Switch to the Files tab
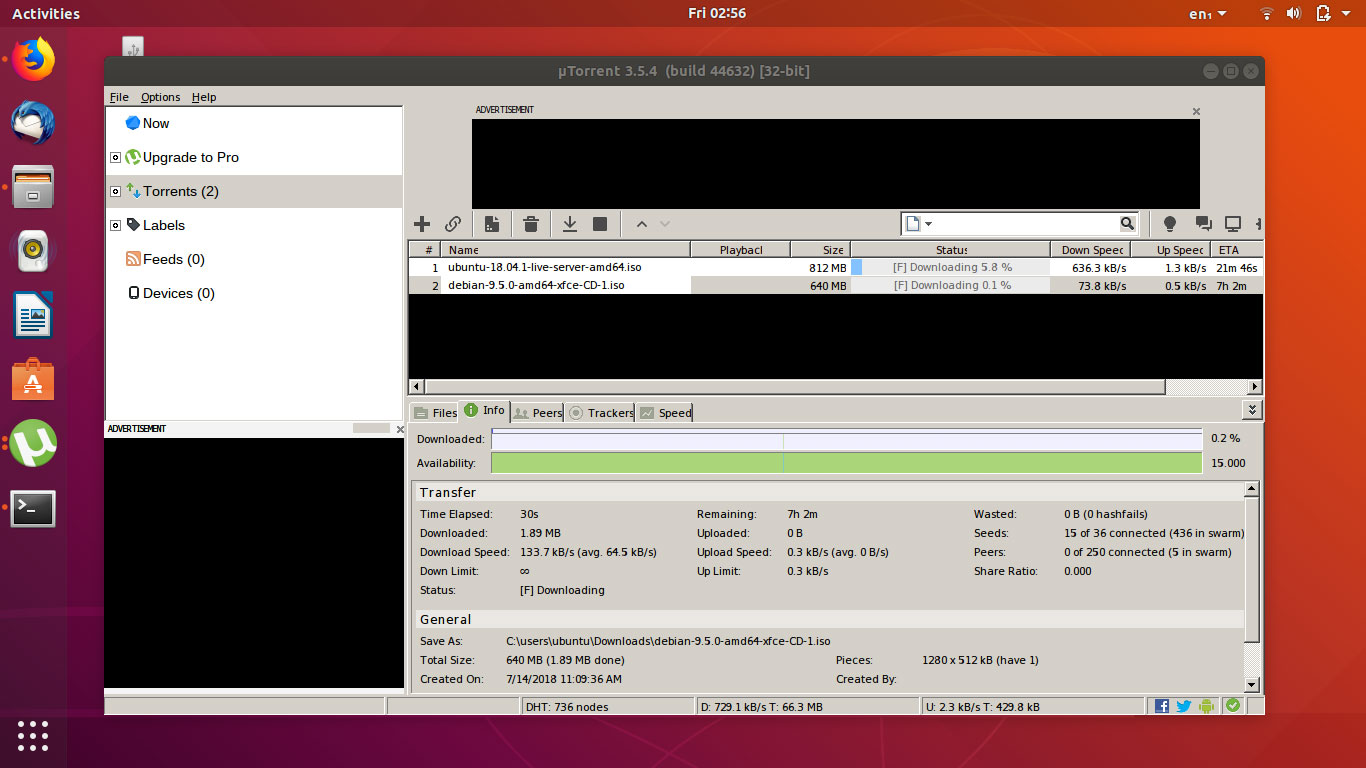 433,413
